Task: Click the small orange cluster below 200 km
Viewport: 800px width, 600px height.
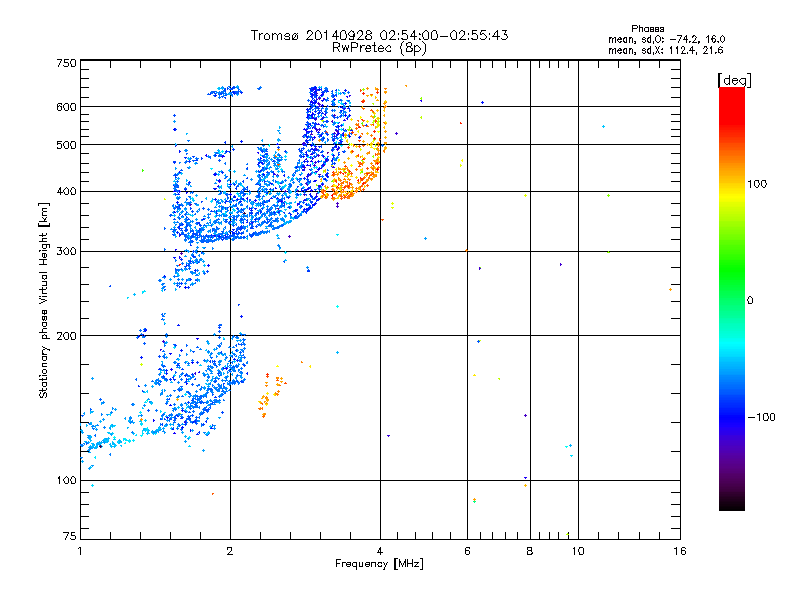Action: [271, 395]
